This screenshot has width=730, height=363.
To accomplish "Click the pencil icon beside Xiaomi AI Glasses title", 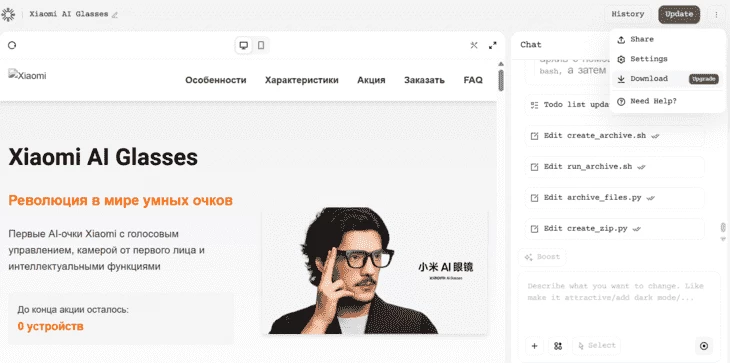I will click(x=115, y=14).
